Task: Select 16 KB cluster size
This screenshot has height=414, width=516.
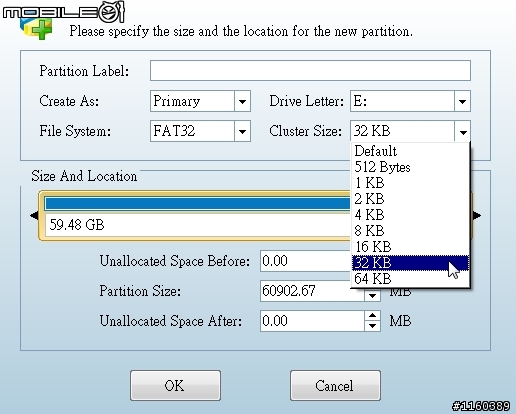Action: (x=410, y=247)
